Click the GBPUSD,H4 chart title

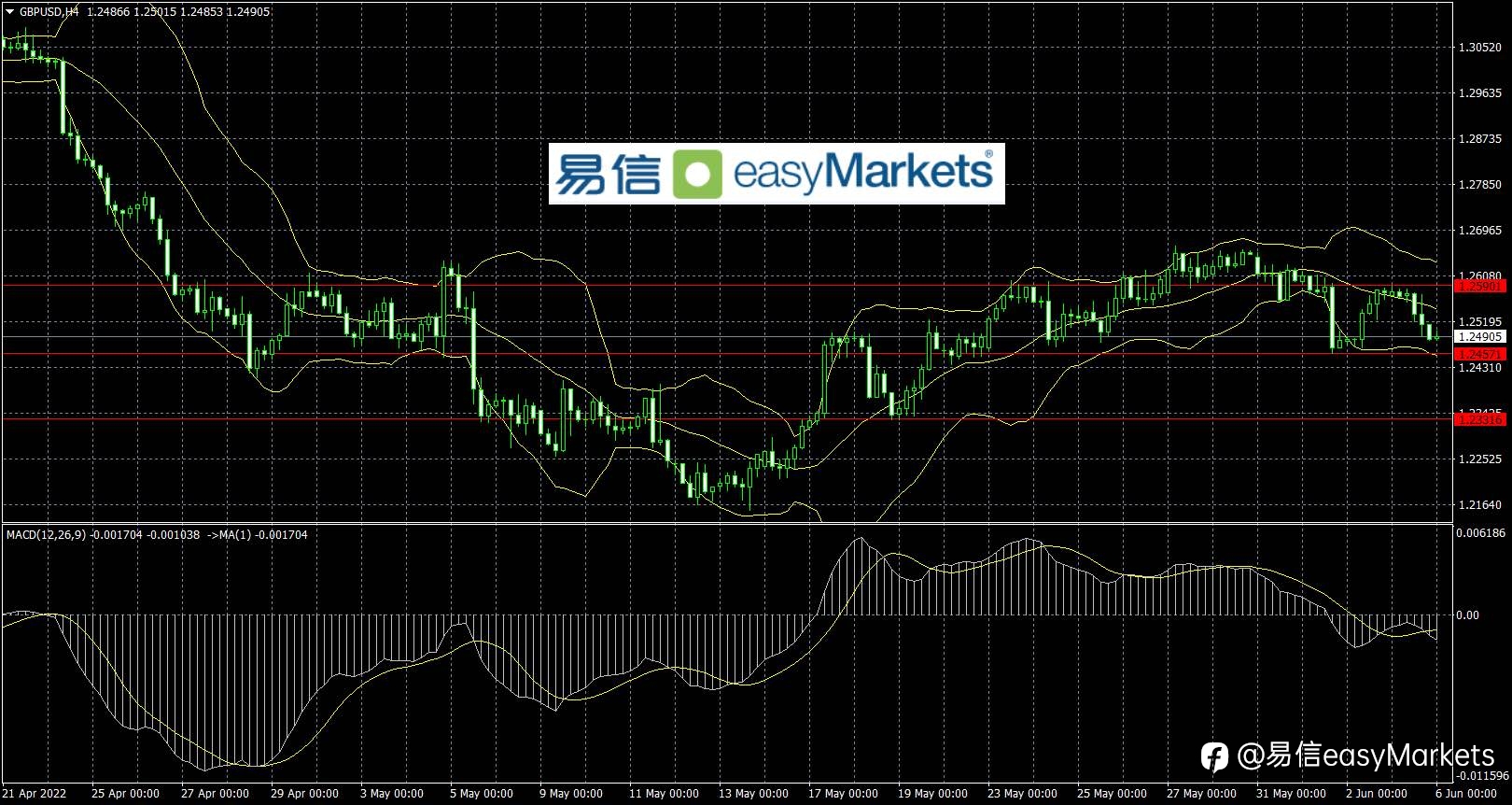(x=49, y=12)
